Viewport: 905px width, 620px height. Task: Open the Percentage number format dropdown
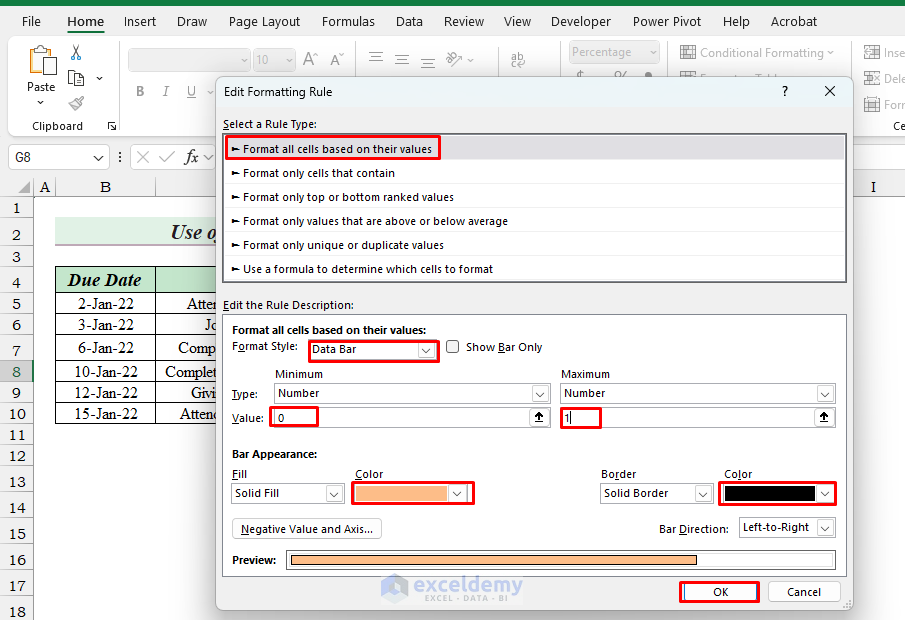tap(653, 52)
